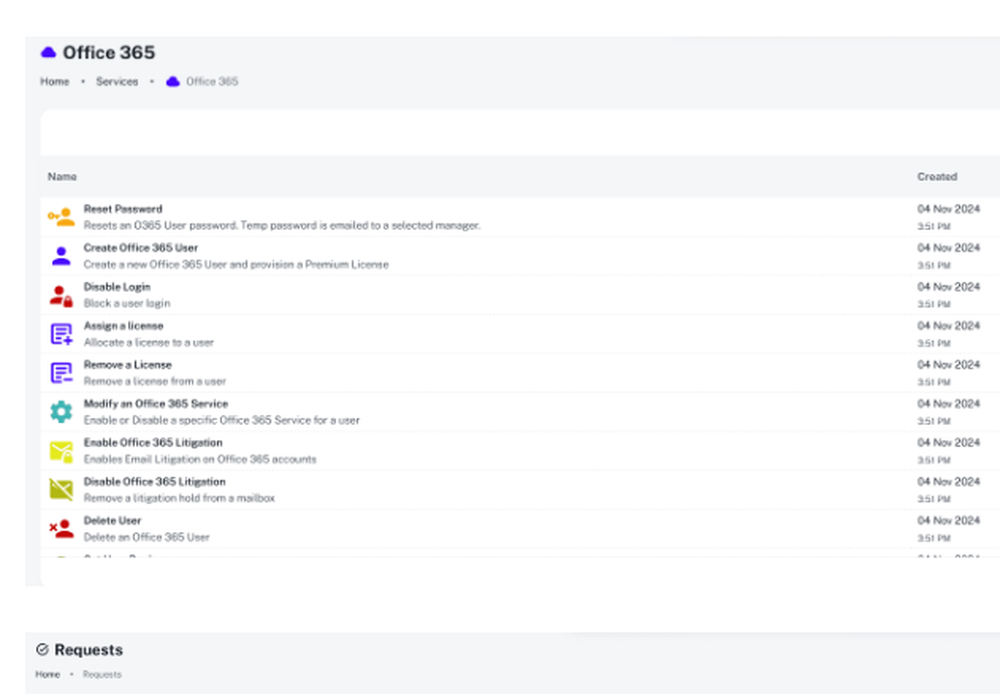Image resolution: width=1000 pixels, height=694 pixels.
Task: Click the Disable Office 365 Litigation mail icon
Action: [61, 490]
